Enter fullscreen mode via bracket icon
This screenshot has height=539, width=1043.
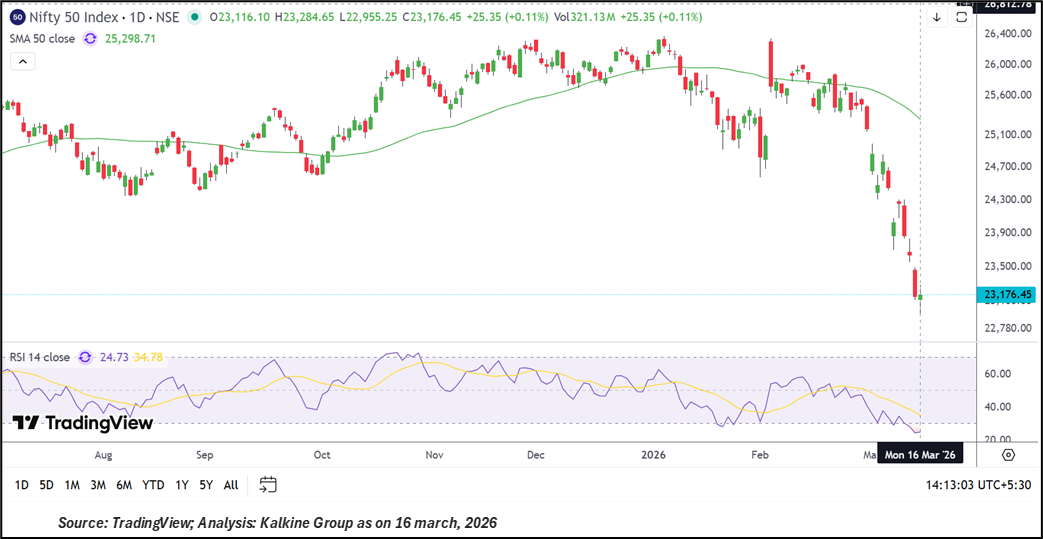(961, 17)
